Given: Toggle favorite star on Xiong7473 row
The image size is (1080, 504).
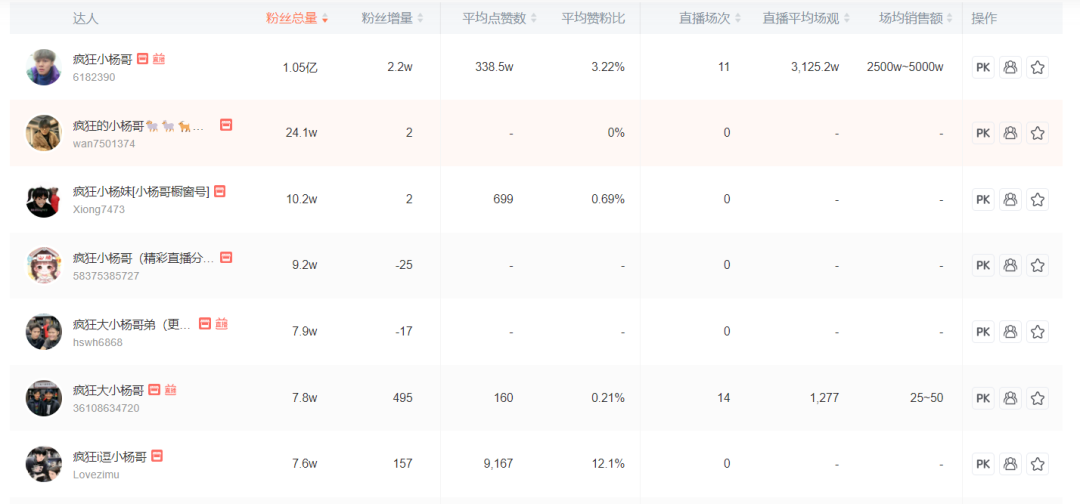Looking at the screenshot, I should [1038, 199].
